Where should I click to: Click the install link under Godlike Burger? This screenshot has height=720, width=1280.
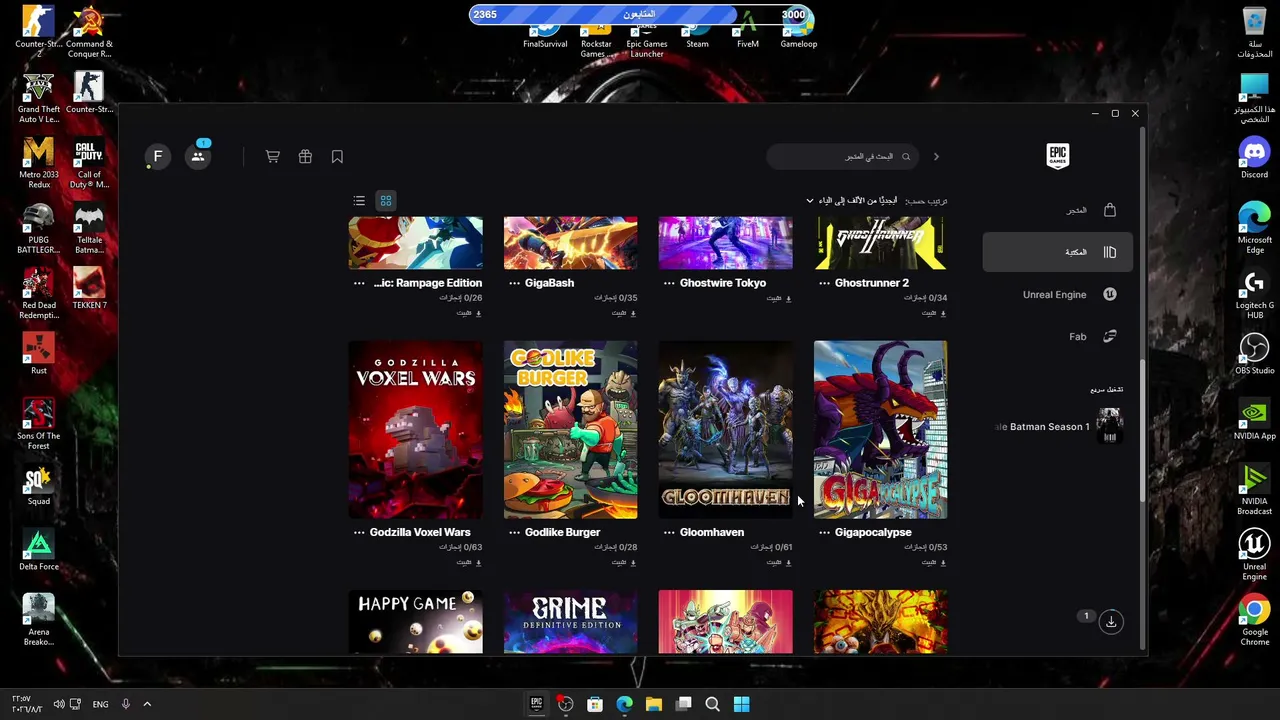tap(623, 562)
